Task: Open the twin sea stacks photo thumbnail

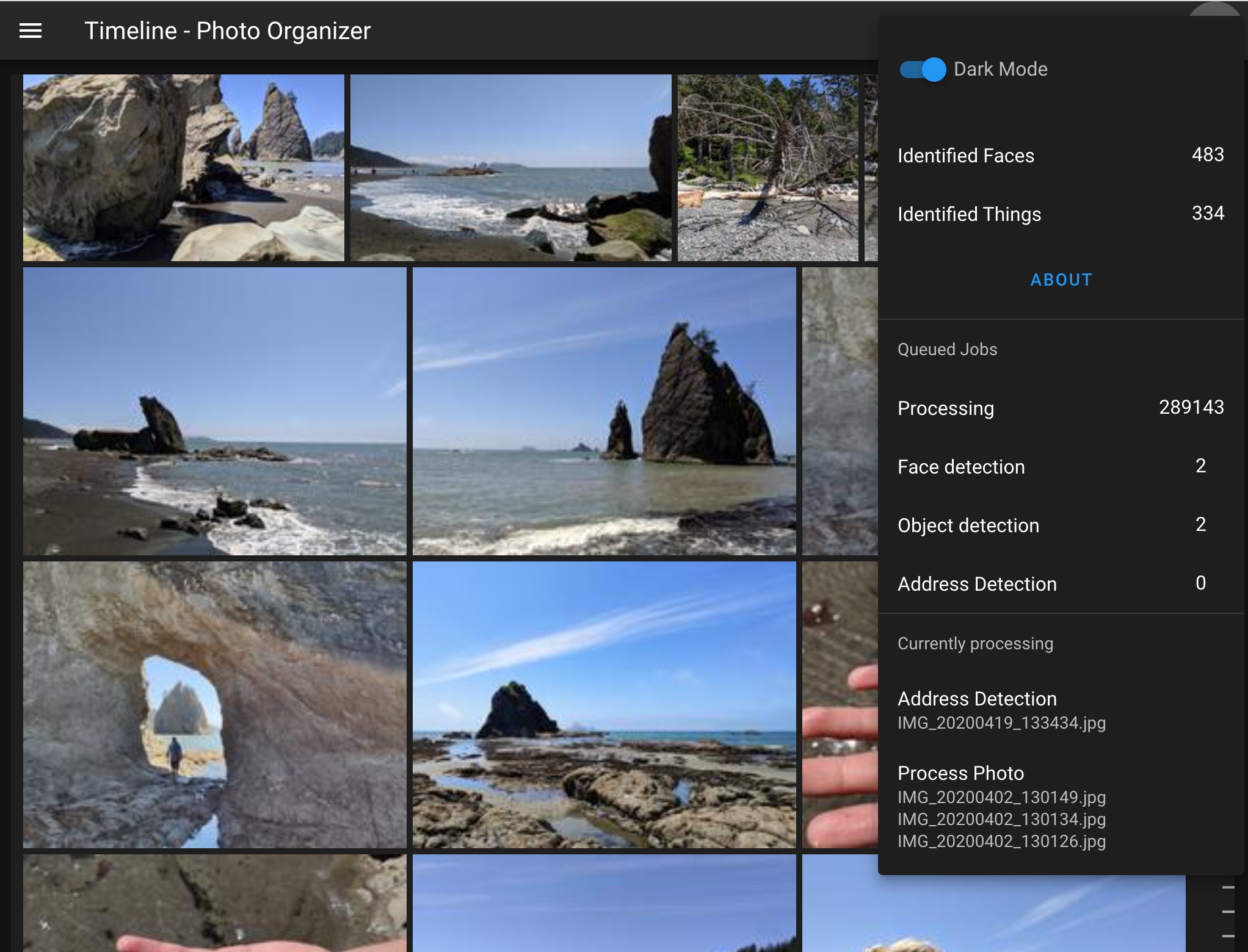Action: pos(604,411)
